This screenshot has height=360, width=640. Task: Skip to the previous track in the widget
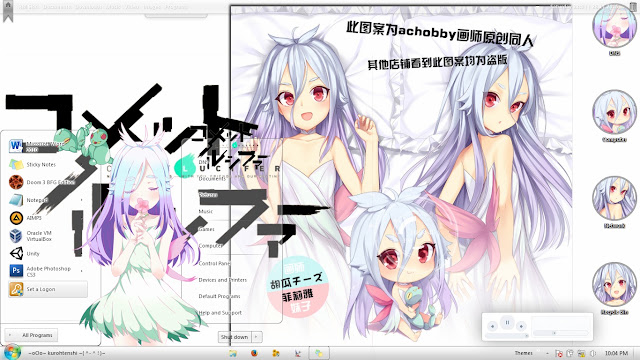point(493,326)
